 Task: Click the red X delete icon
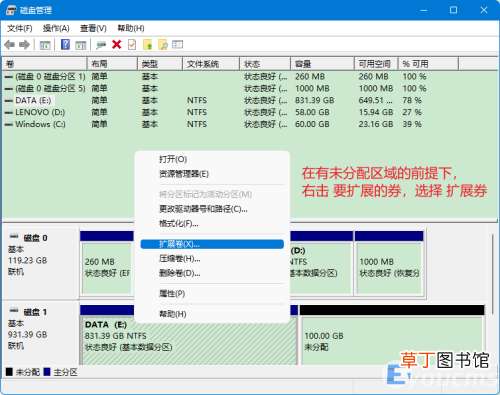click(x=117, y=44)
